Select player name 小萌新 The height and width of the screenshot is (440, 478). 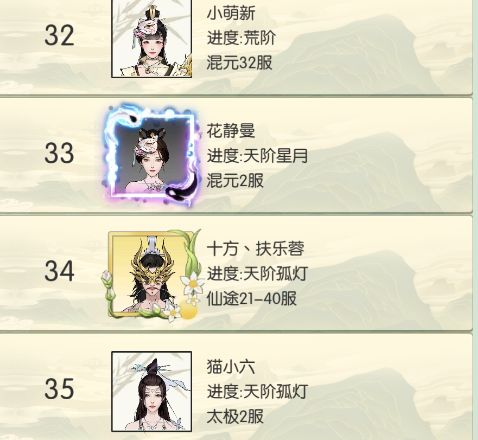pyautogui.click(x=231, y=14)
